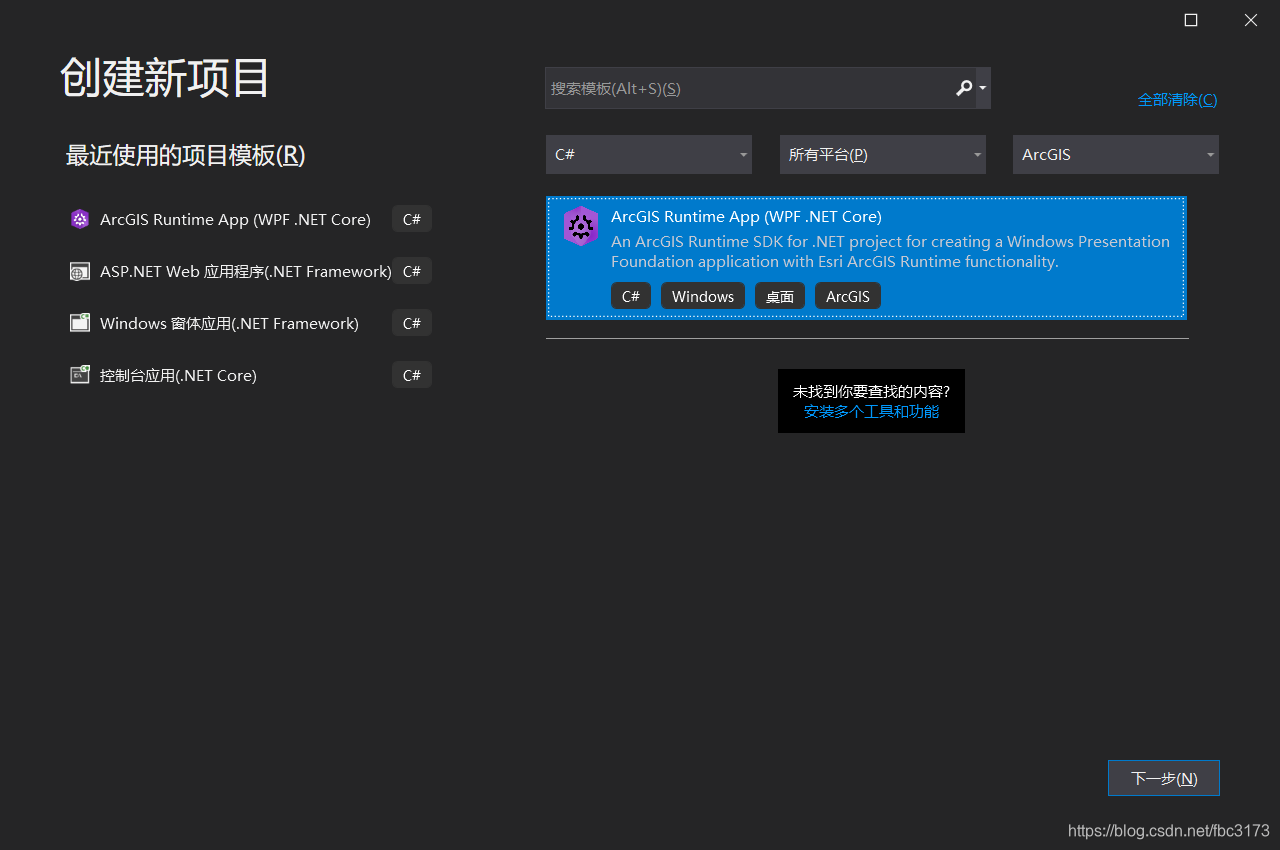Click the C# tag in the selected result

coord(631,296)
